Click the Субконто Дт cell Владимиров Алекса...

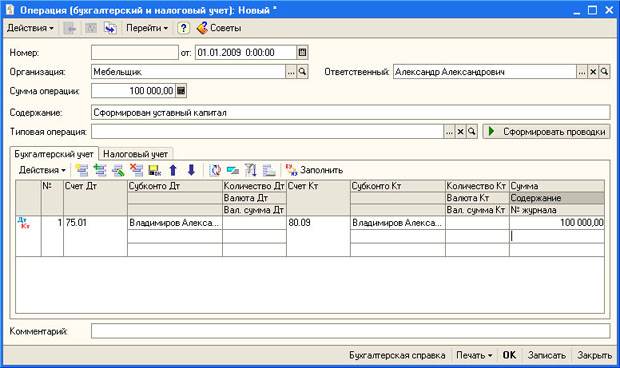[x=175, y=223]
